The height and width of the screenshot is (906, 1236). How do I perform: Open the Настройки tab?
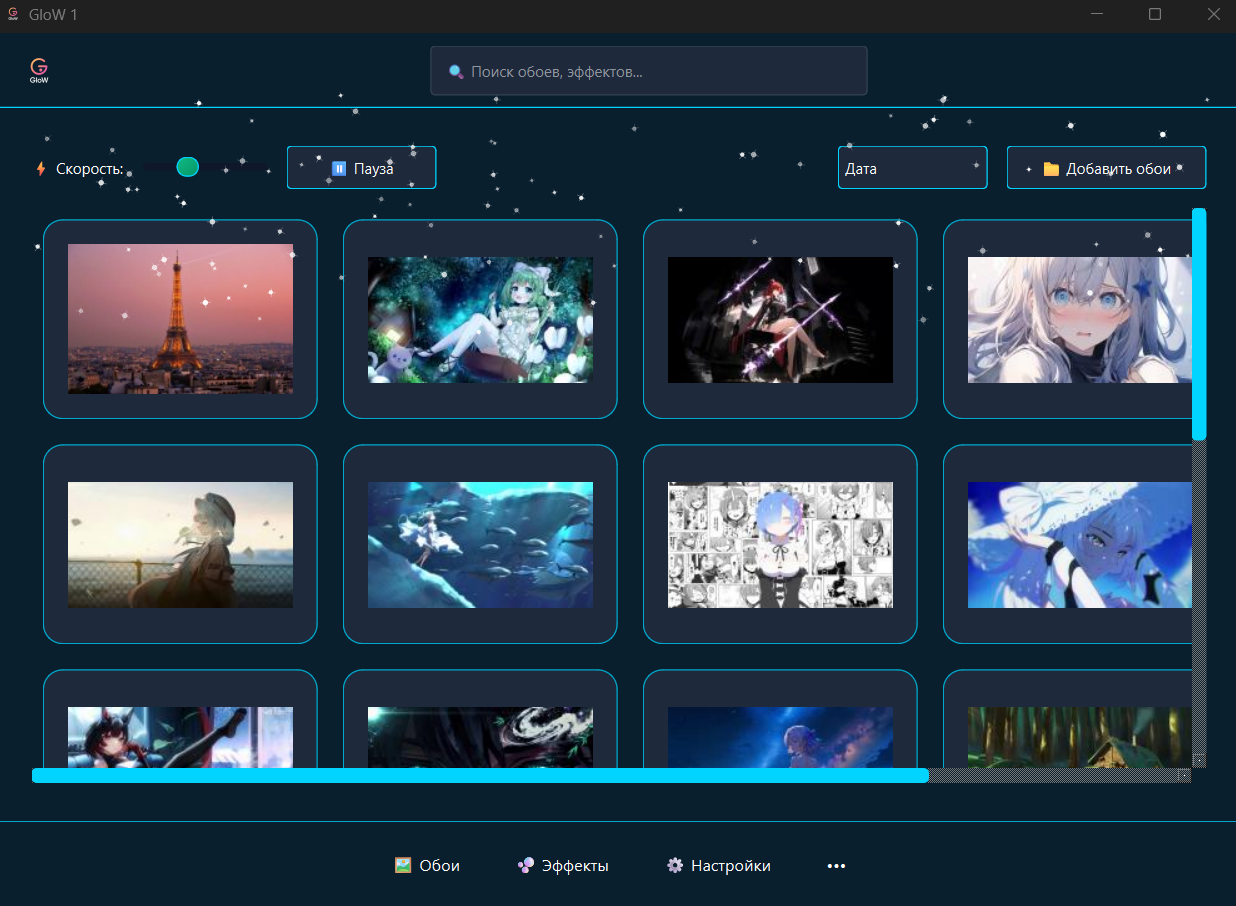point(719,866)
